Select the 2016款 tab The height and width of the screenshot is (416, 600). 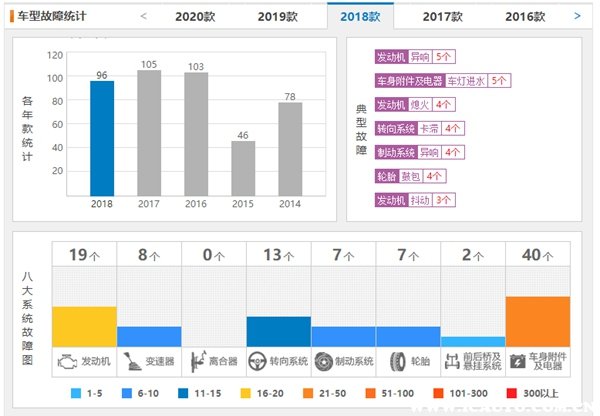pos(525,16)
